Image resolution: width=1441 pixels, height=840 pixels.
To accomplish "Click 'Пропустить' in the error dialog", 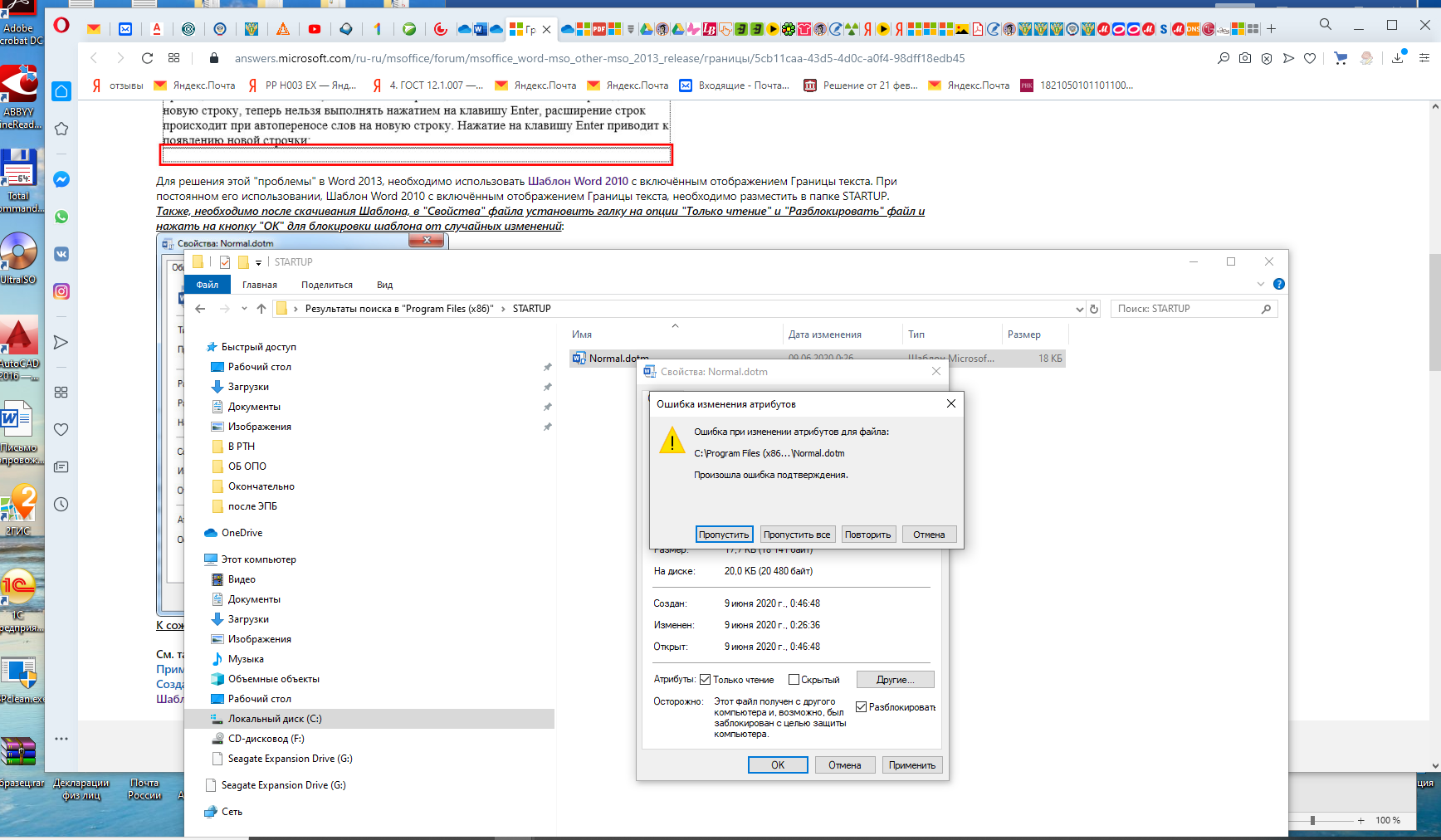I will point(724,535).
